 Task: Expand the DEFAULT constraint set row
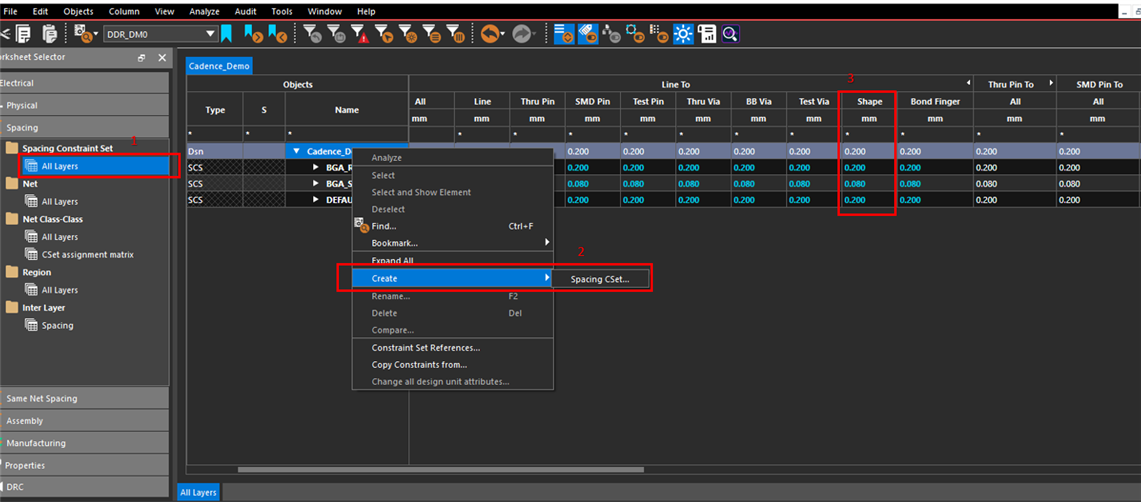316,200
